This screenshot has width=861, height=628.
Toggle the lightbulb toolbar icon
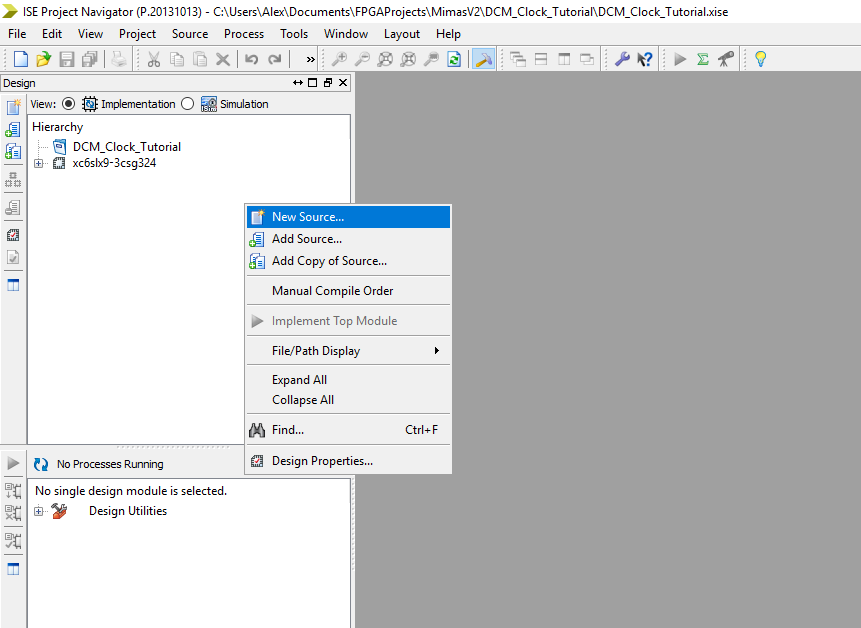(x=760, y=59)
